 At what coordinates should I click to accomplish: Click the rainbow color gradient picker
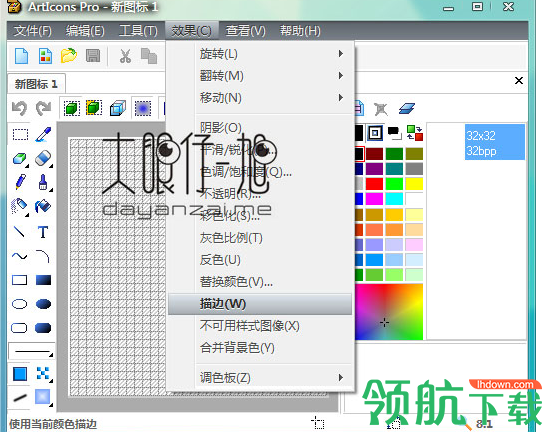click(389, 312)
